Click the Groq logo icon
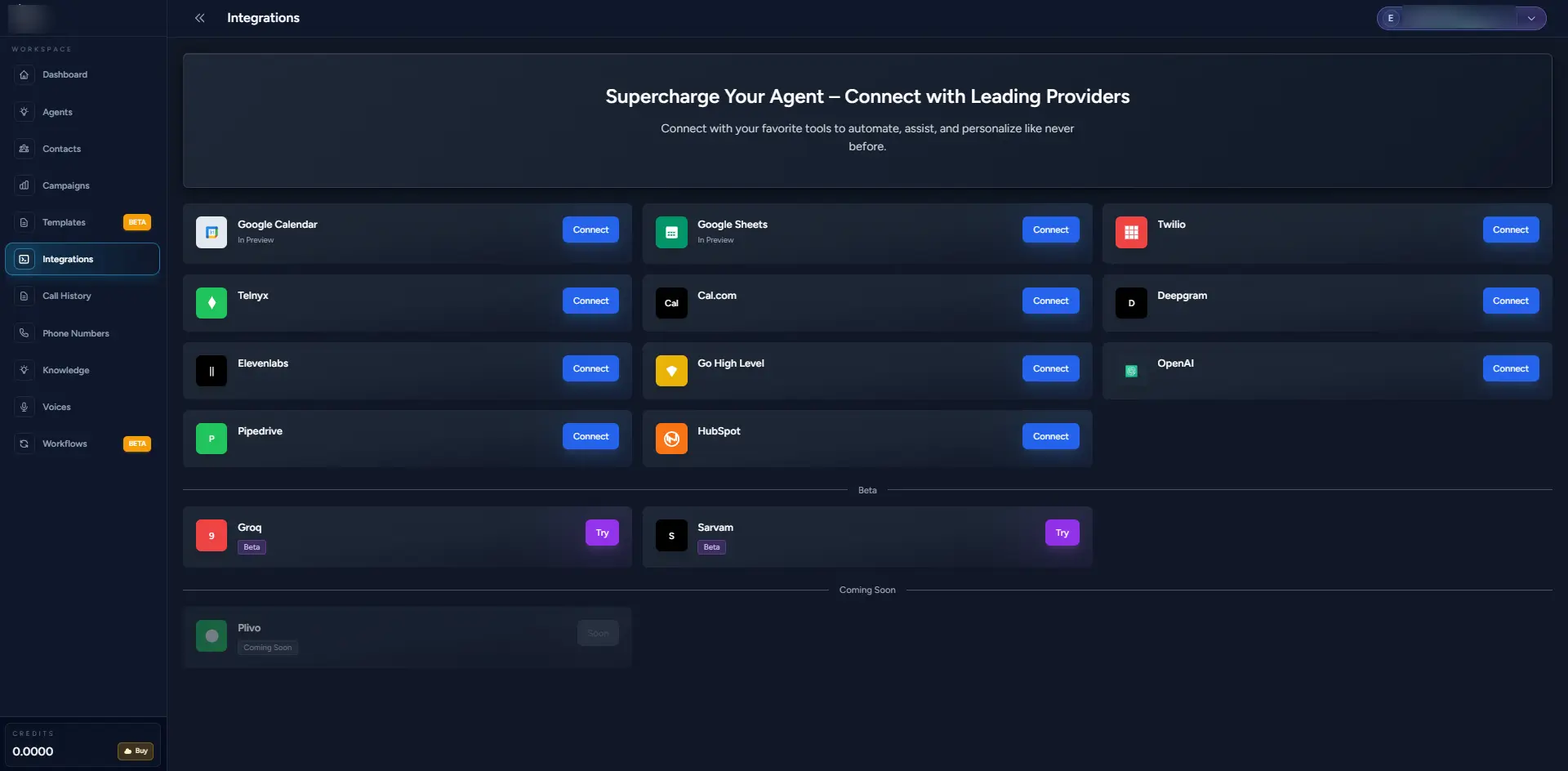 click(211, 536)
